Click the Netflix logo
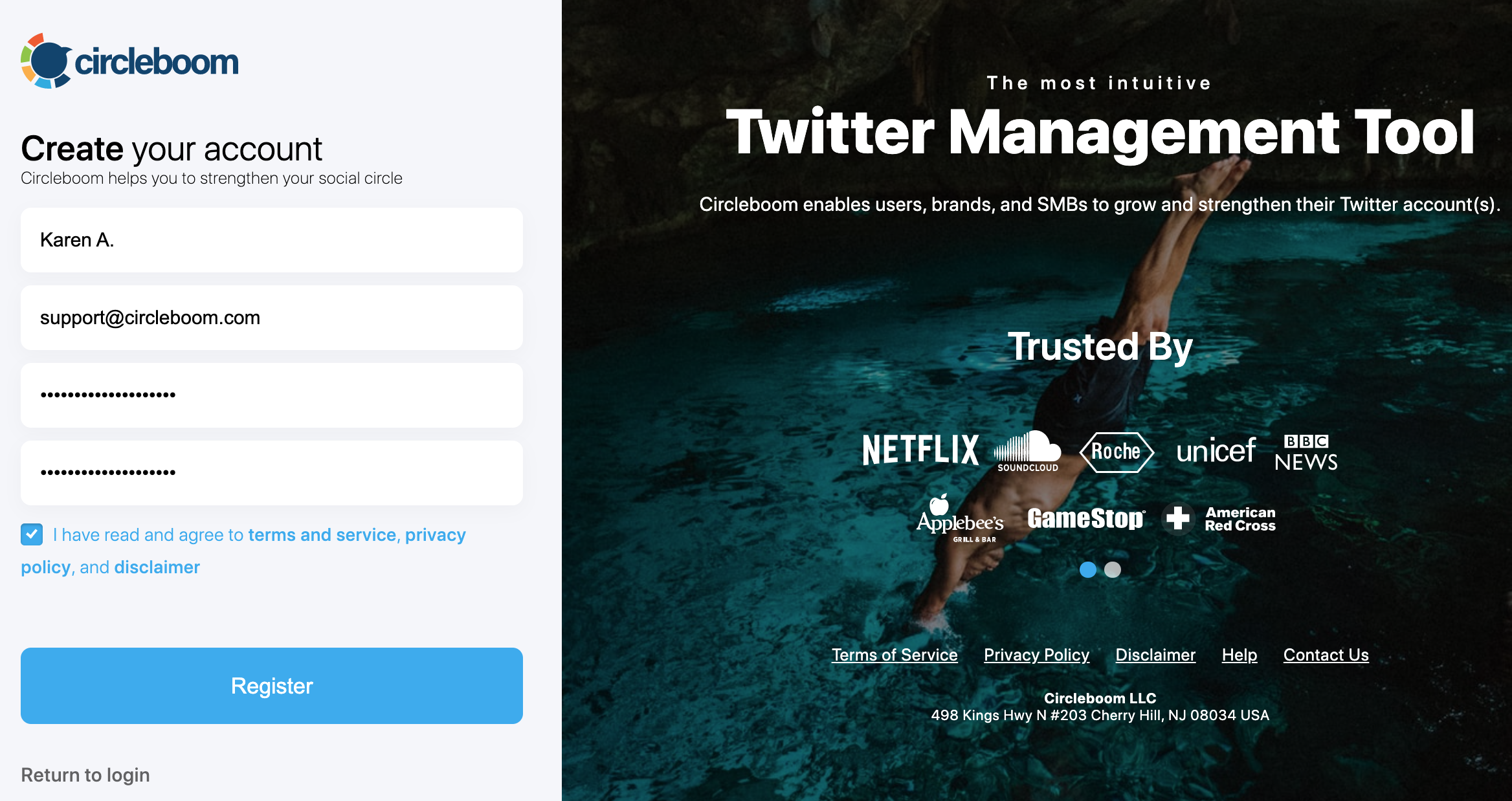 click(x=920, y=450)
